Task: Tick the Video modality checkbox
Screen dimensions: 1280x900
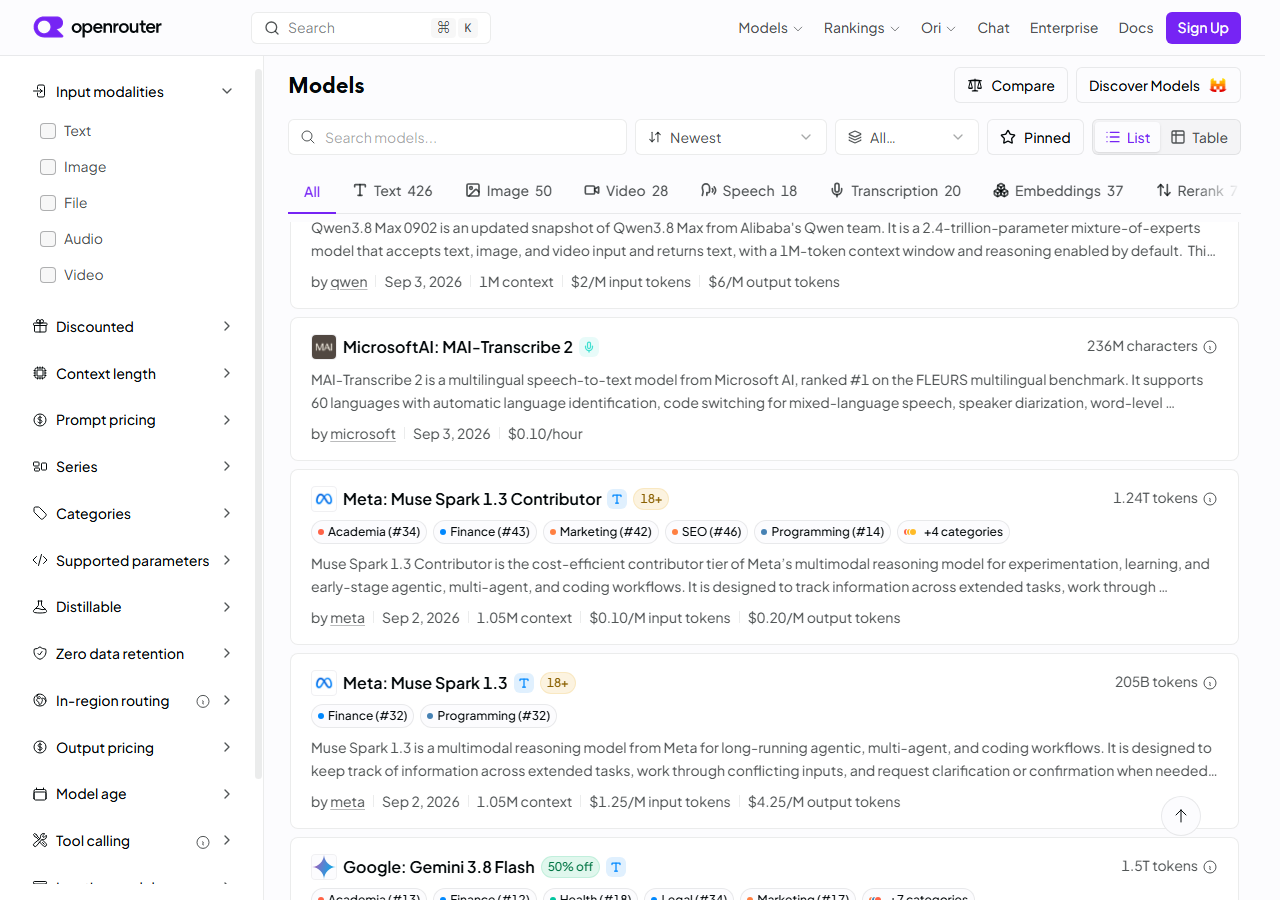Action: tap(48, 275)
